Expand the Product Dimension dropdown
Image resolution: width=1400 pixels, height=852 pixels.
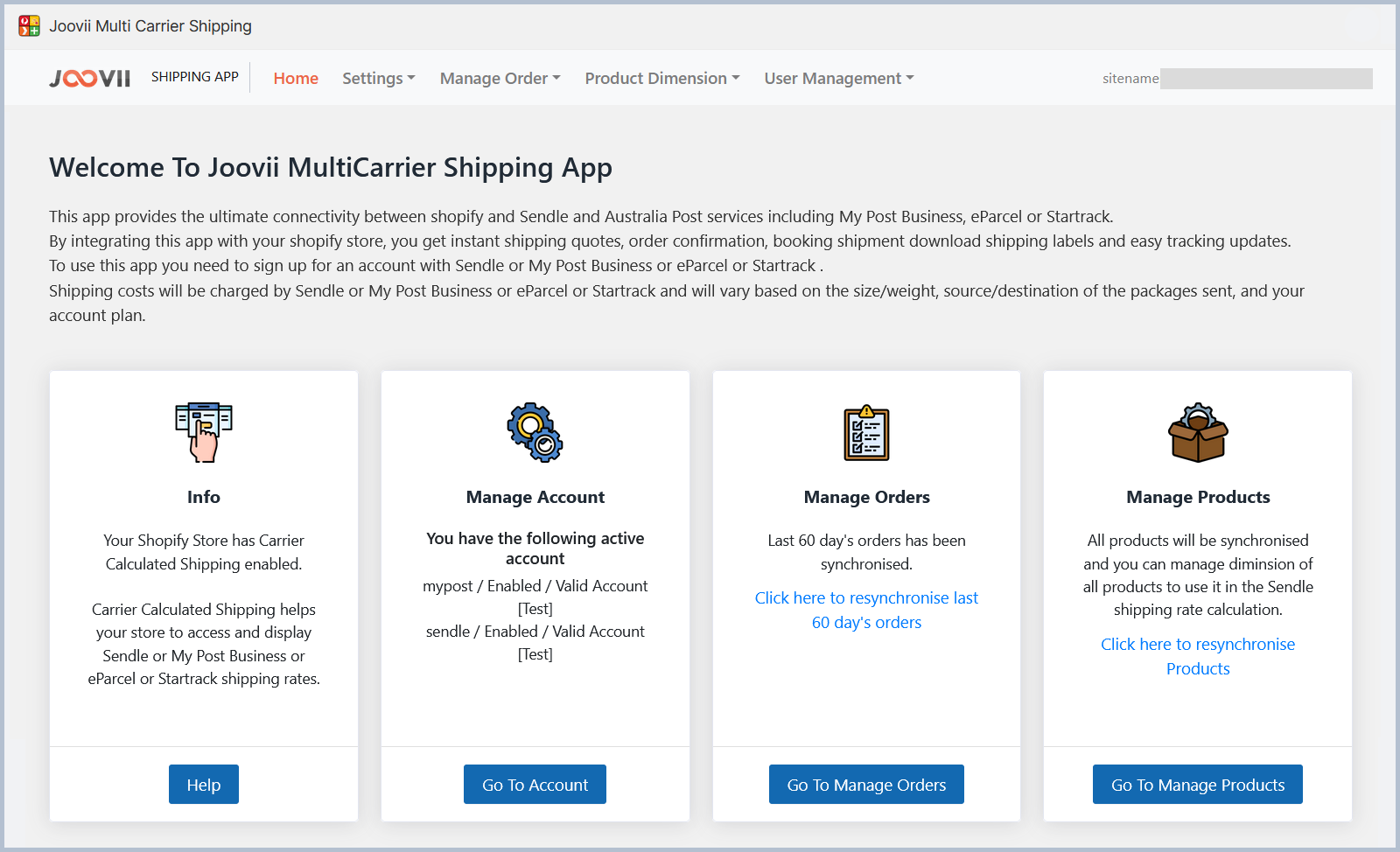coord(661,79)
